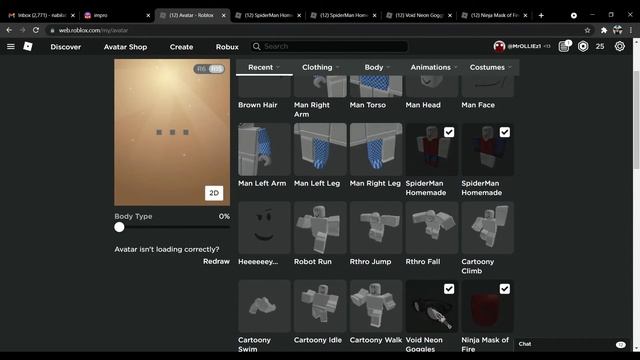
Task: Select the Heeeeeey face thumbnail
Action: tap(264, 227)
